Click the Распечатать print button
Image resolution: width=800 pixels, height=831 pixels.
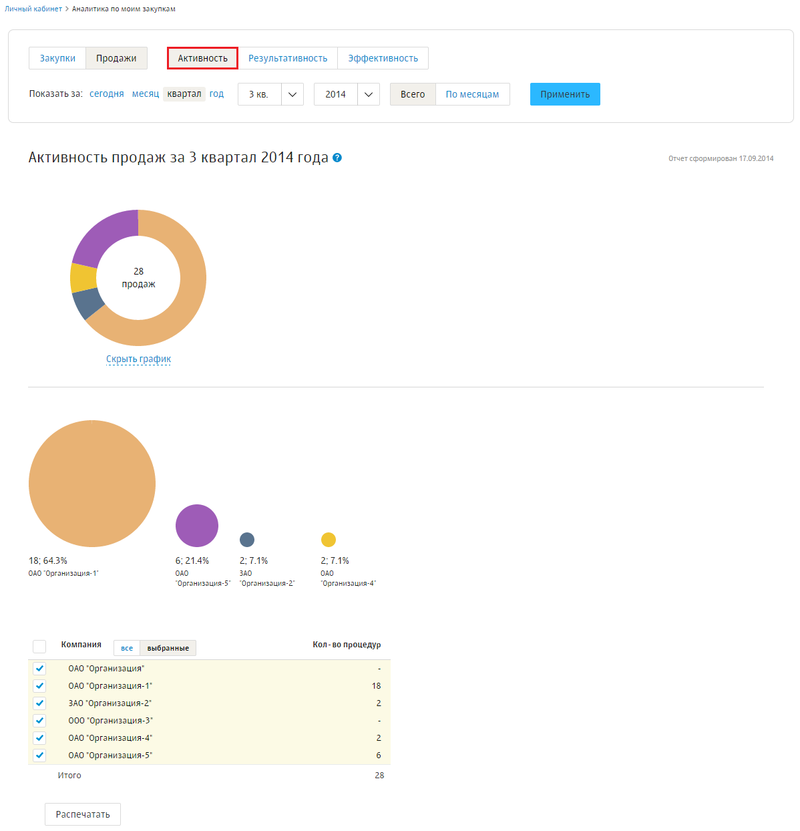click(83, 814)
